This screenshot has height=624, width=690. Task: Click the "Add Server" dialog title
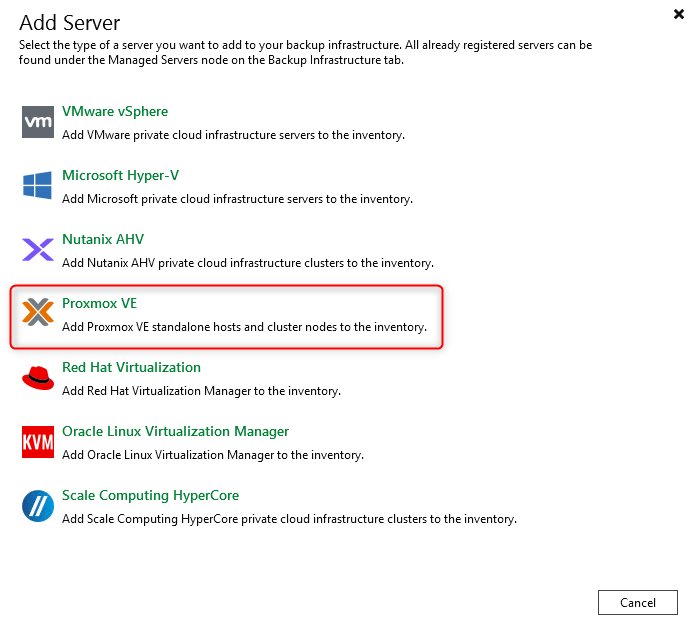tap(70, 23)
